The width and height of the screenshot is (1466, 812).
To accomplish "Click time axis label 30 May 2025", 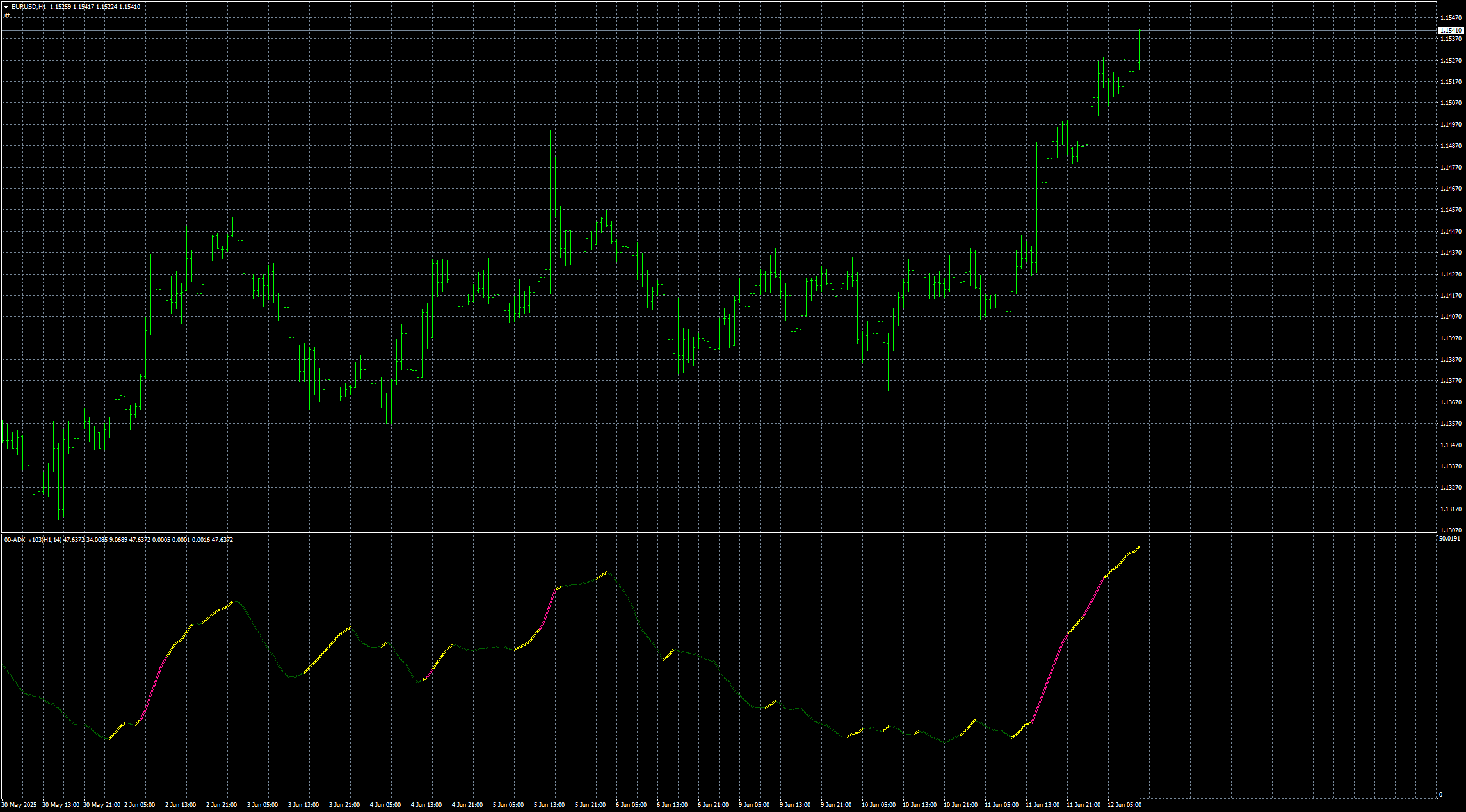I will coord(19,805).
